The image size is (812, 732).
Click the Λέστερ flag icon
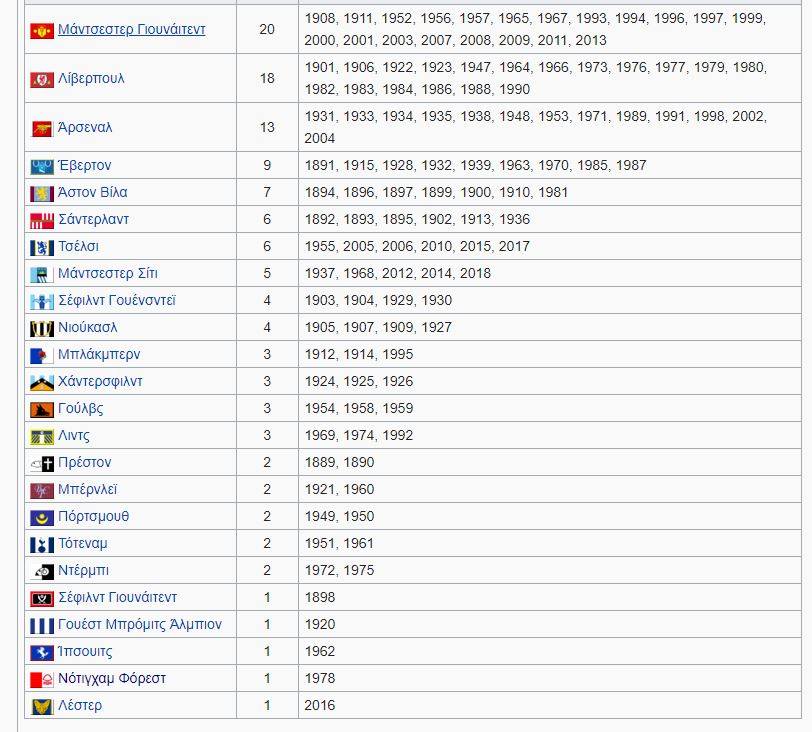42,706
